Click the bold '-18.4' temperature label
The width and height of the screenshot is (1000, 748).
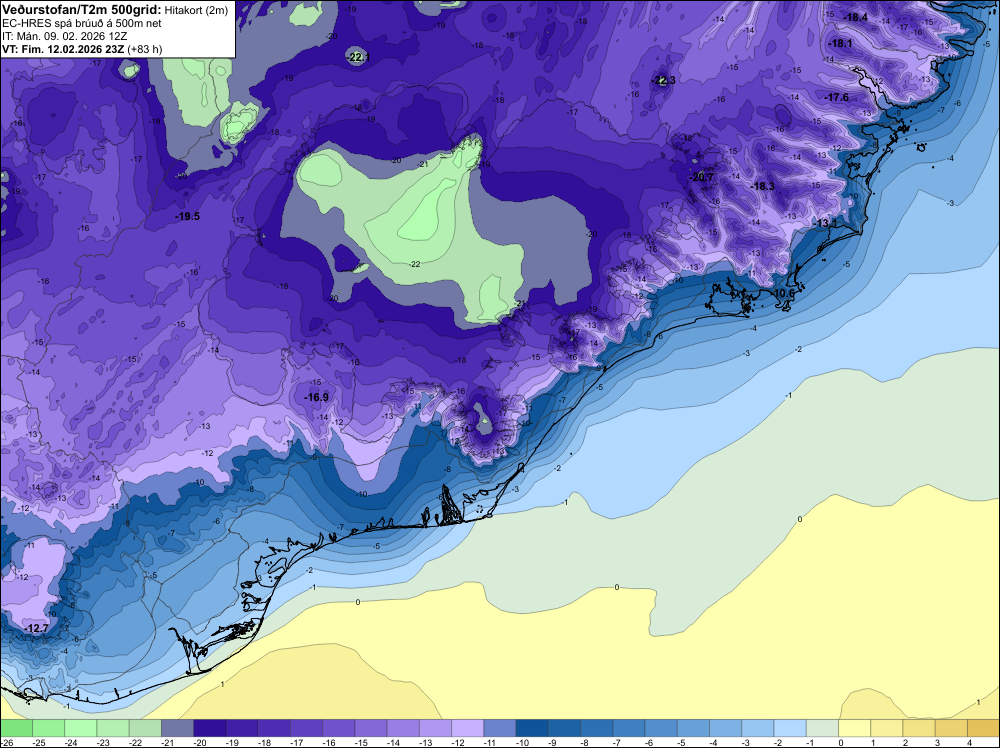click(856, 17)
